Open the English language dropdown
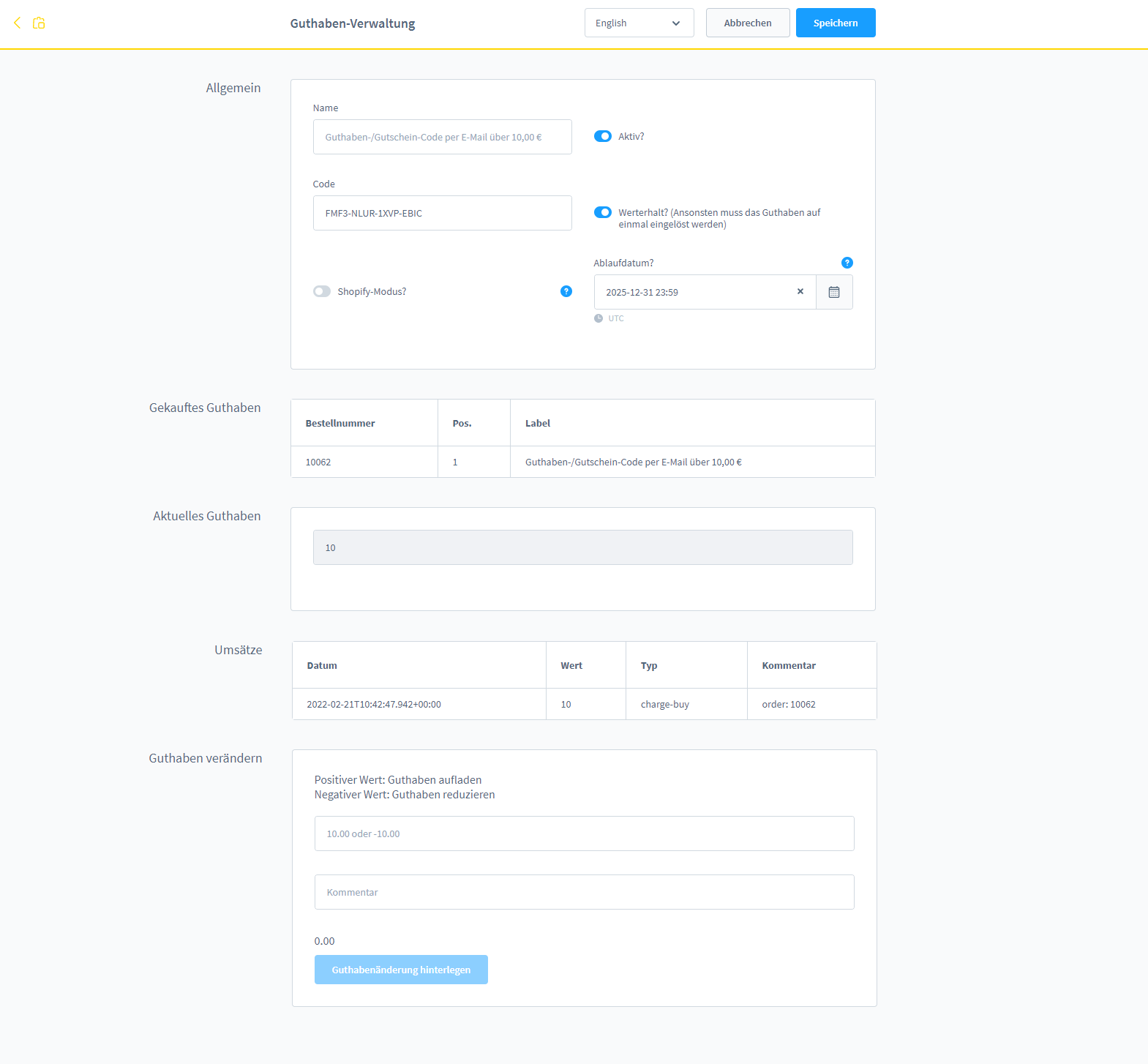The width and height of the screenshot is (1148, 1064). (639, 23)
